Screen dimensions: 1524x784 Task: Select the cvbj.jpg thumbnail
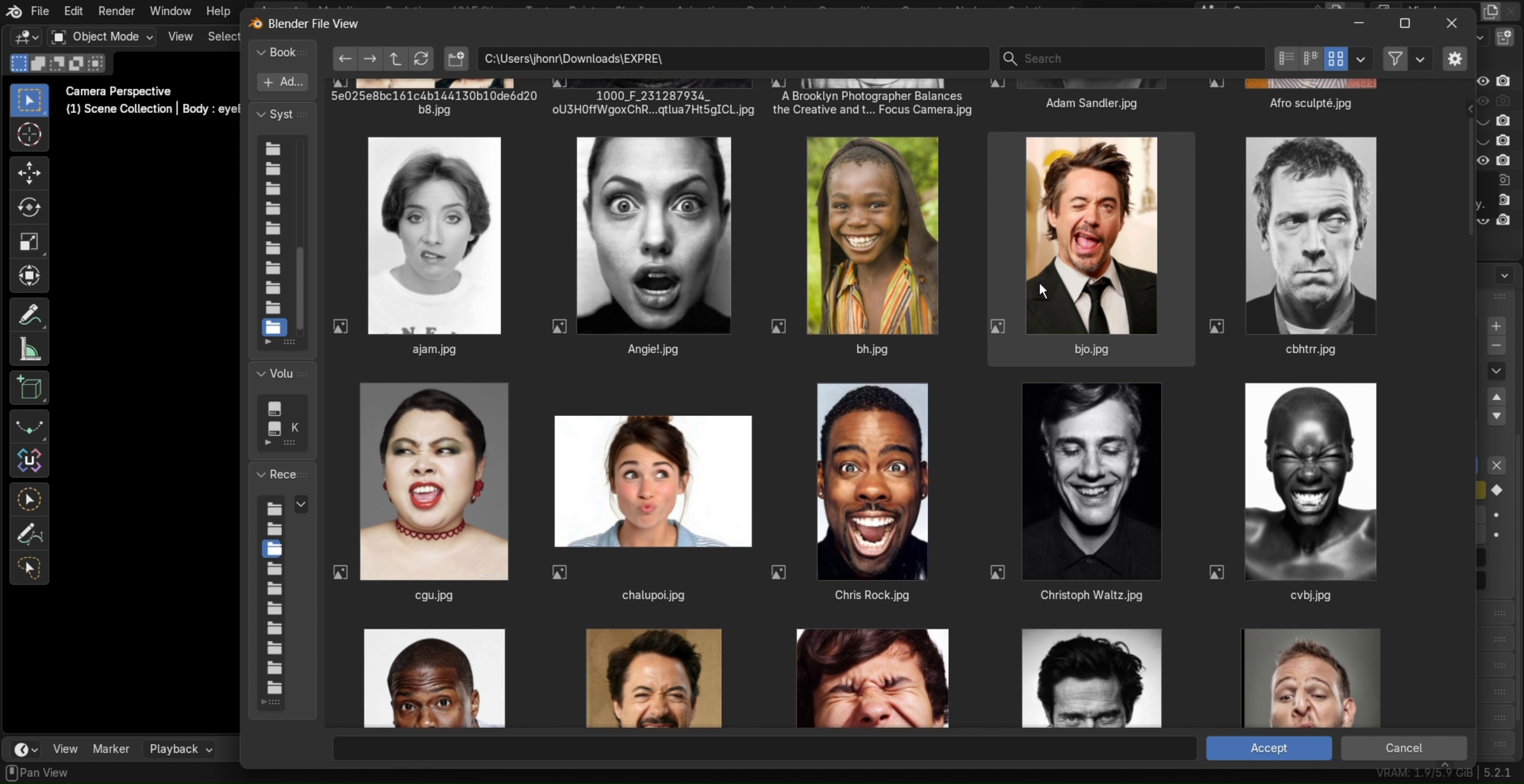(x=1311, y=482)
